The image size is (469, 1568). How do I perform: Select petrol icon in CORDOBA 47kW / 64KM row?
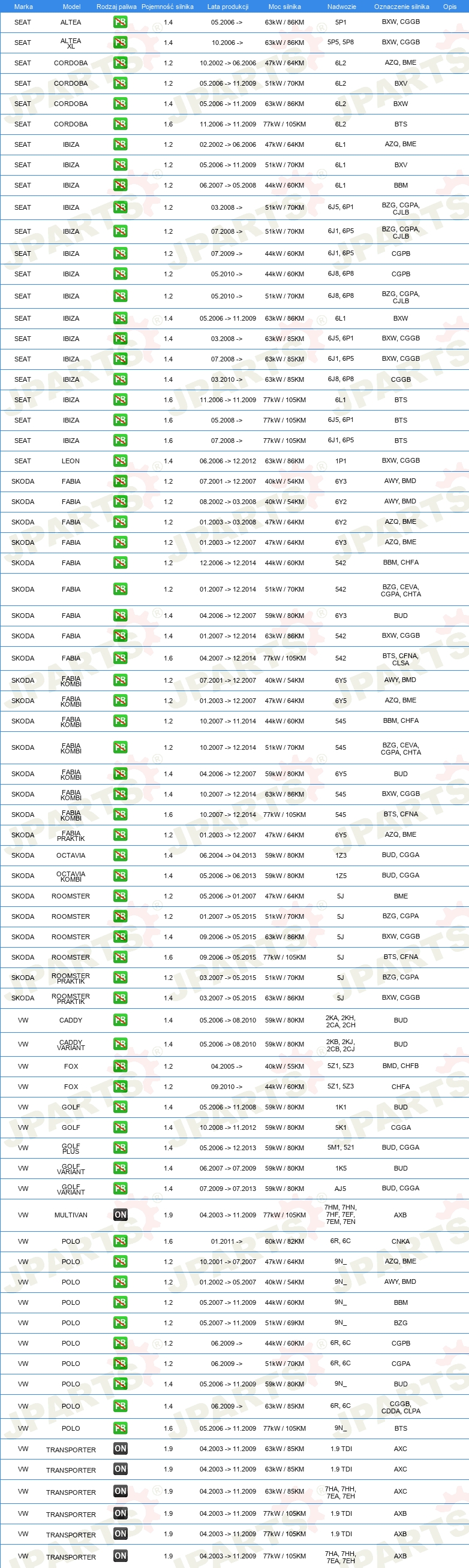tap(120, 64)
